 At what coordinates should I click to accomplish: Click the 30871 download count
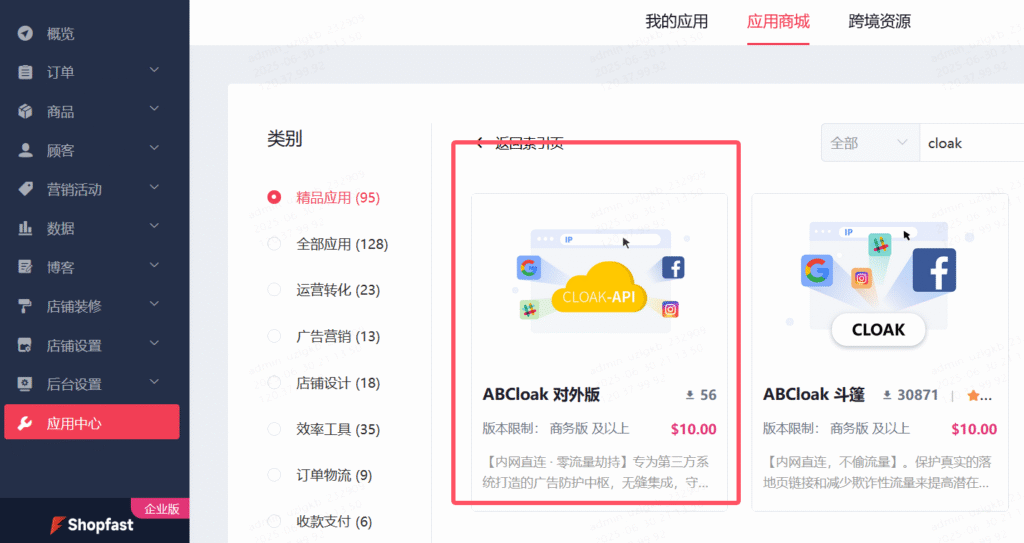click(x=918, y=395)
